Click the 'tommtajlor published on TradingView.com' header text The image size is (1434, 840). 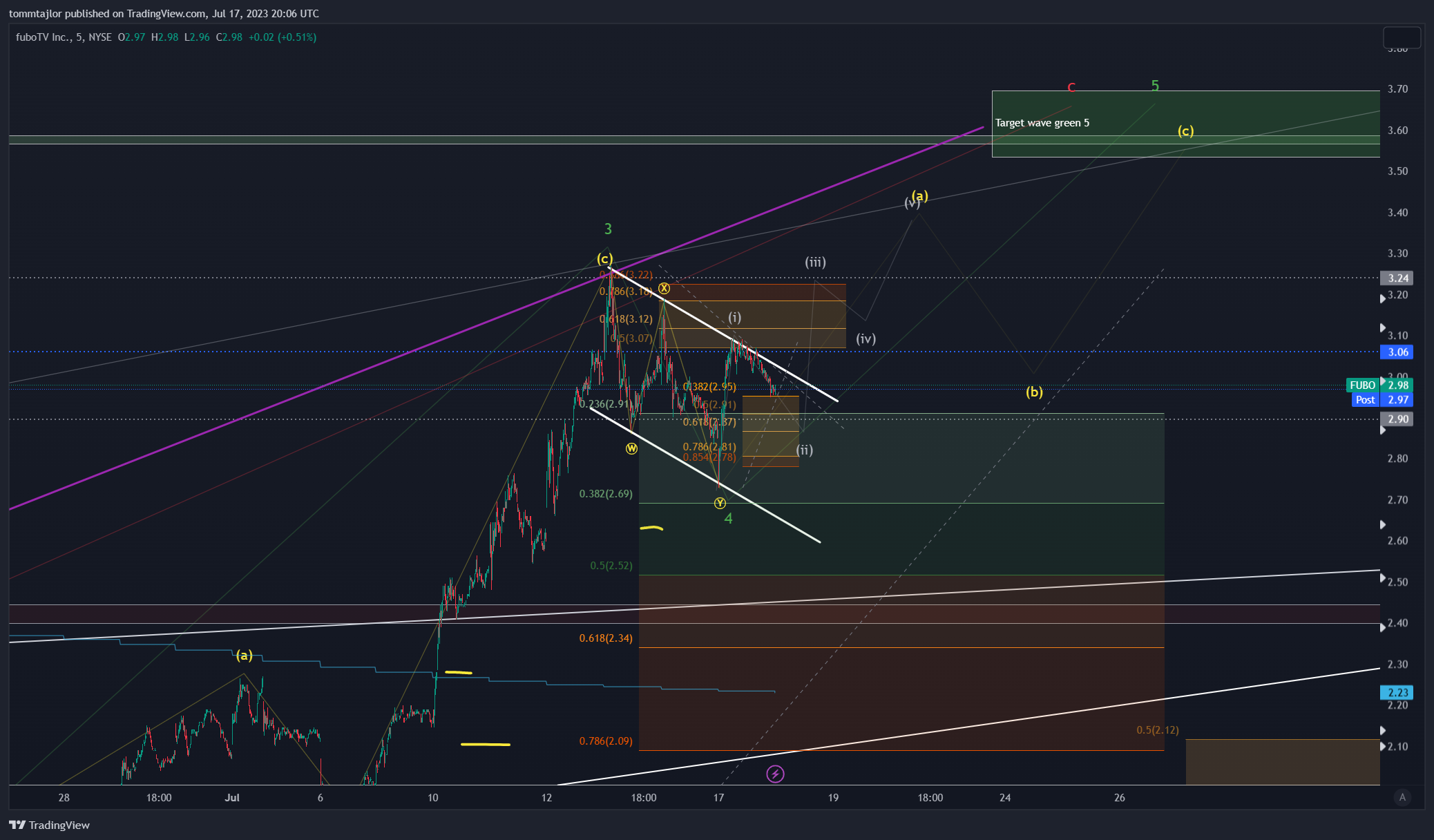coord(107,14)
